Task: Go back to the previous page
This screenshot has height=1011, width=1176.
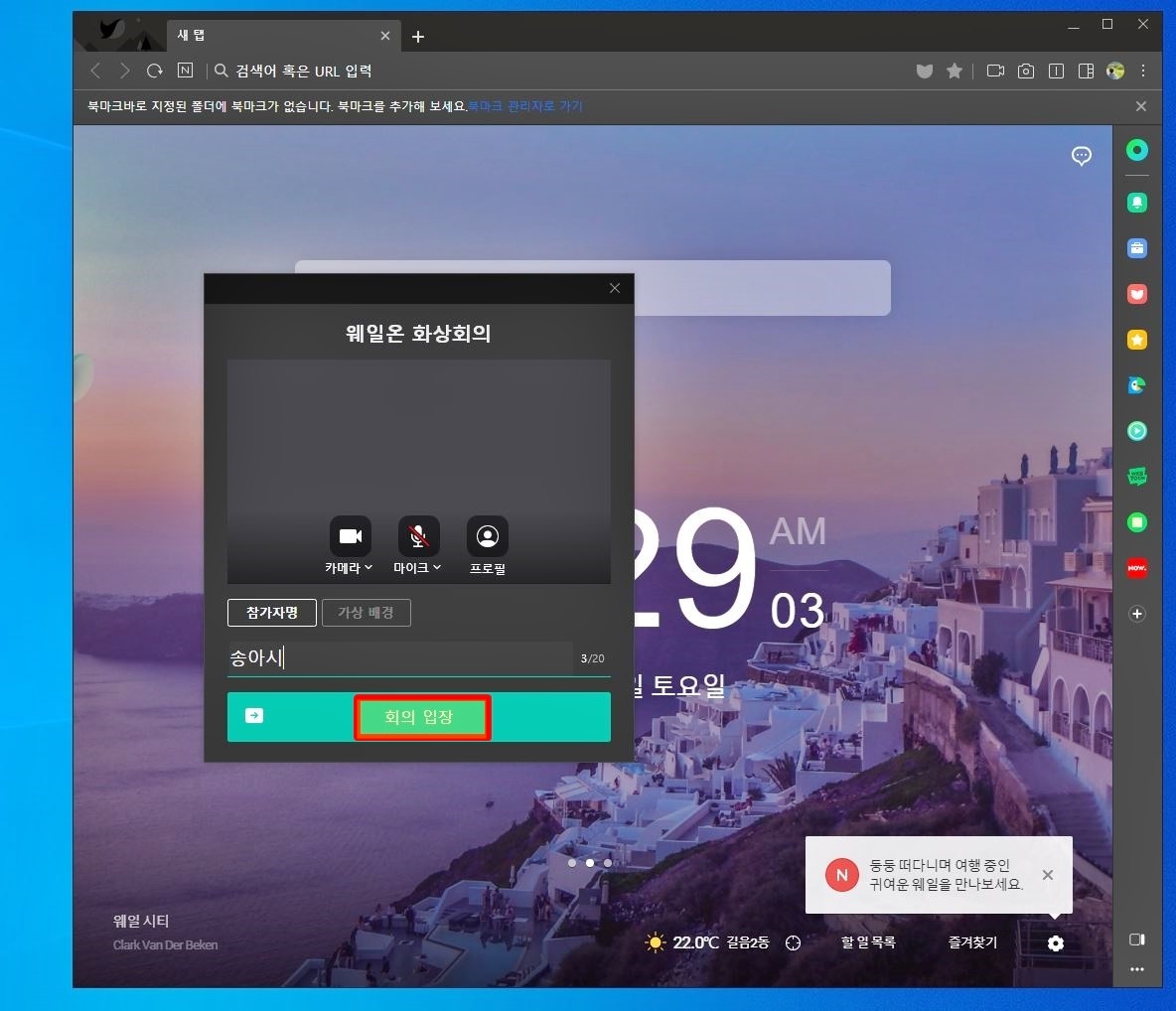Action: [x=95, y=71]
